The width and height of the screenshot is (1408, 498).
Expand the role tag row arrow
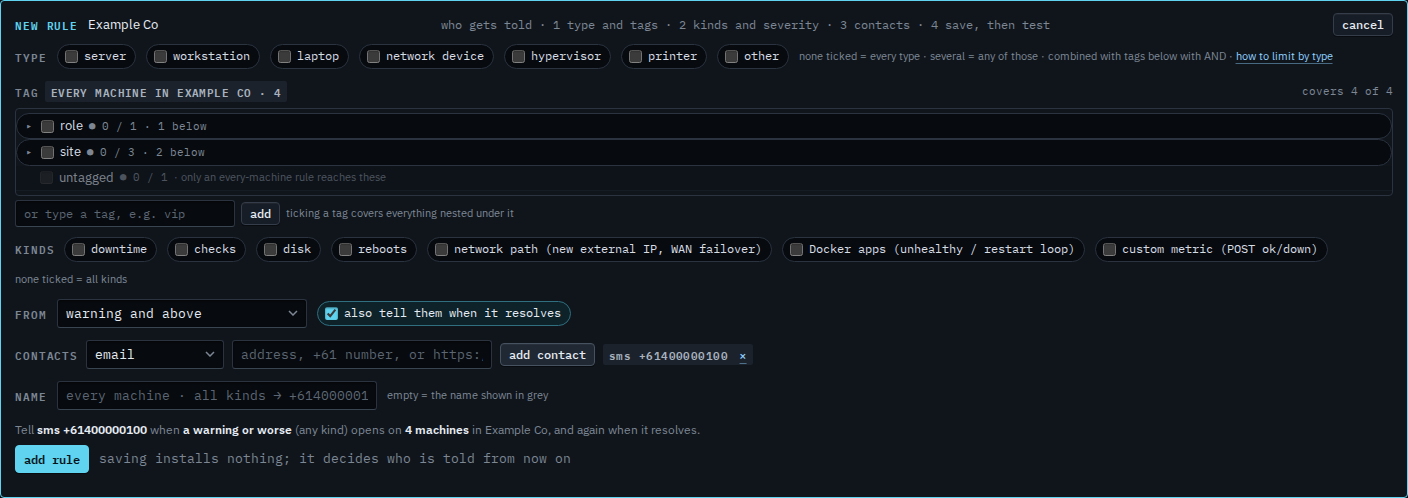click(29, 126)
